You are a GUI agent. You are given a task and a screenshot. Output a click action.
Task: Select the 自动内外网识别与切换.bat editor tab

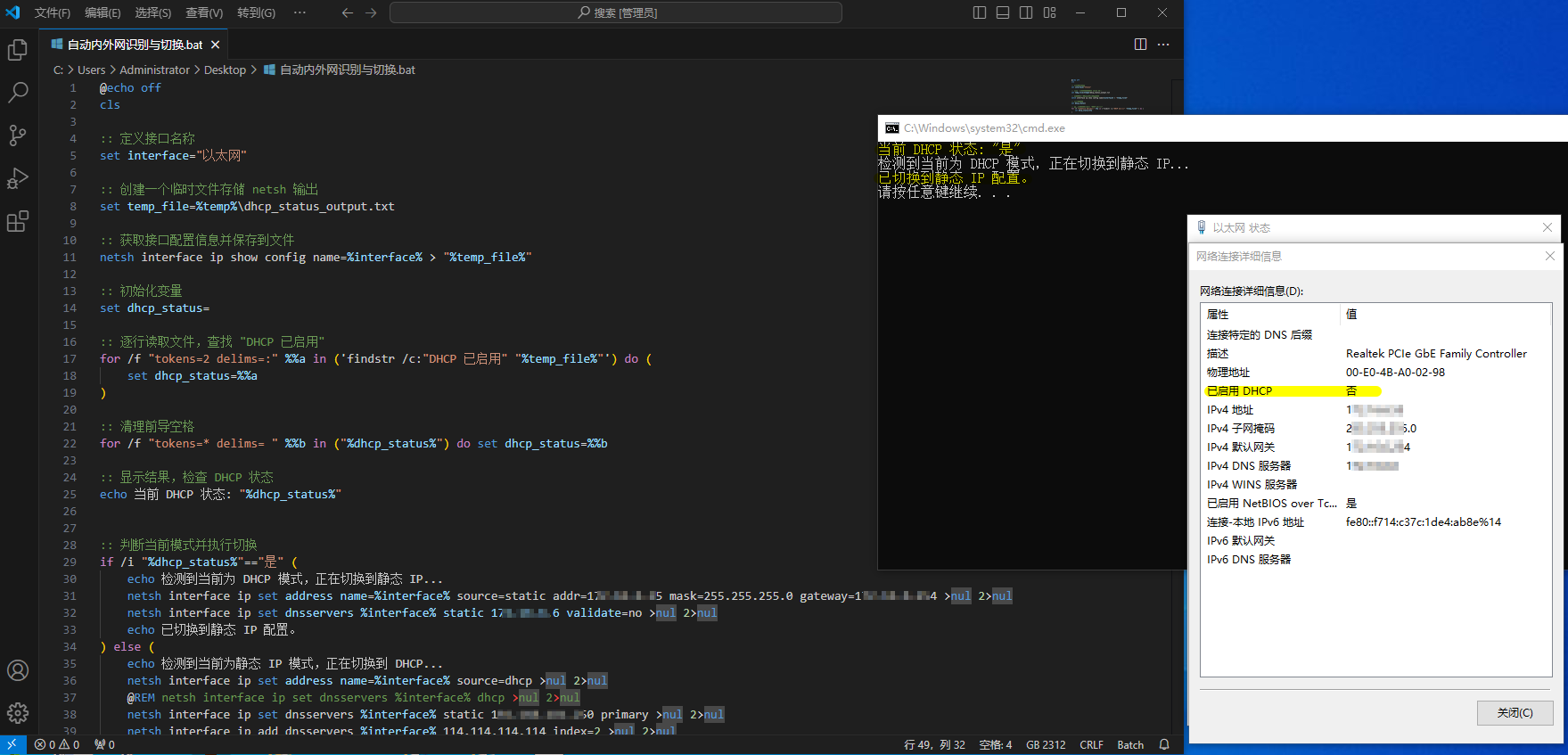click(x=135, y=45)
